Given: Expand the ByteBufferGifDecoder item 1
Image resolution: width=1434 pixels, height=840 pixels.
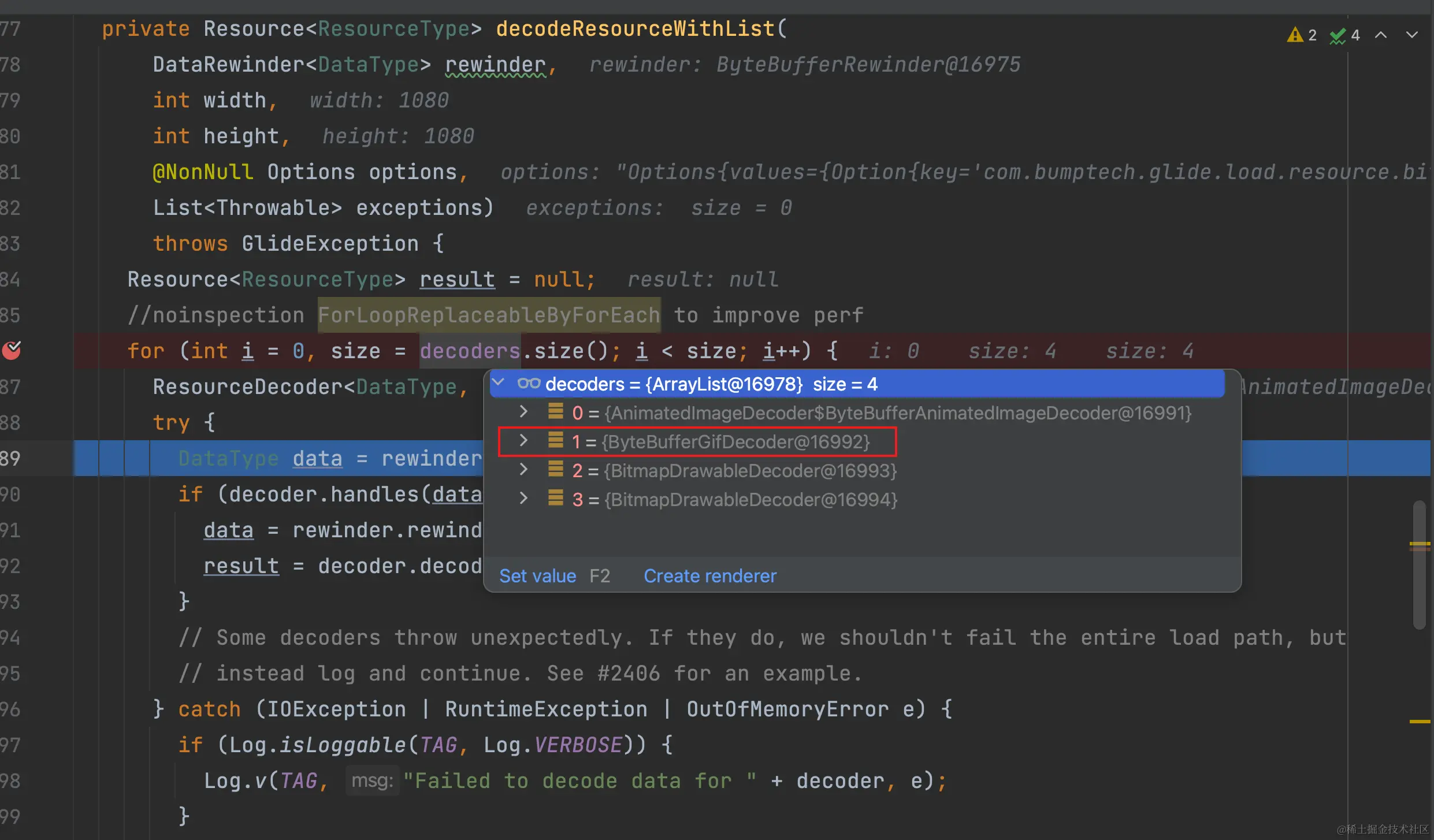Looking at the screenshot, I should click(x=523, y=441).
